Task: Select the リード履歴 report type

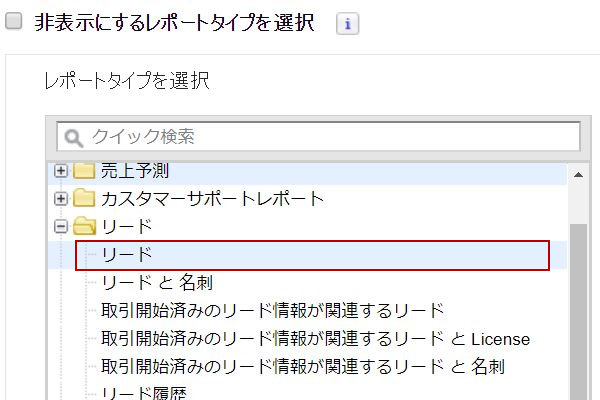Action: (144, 393)
